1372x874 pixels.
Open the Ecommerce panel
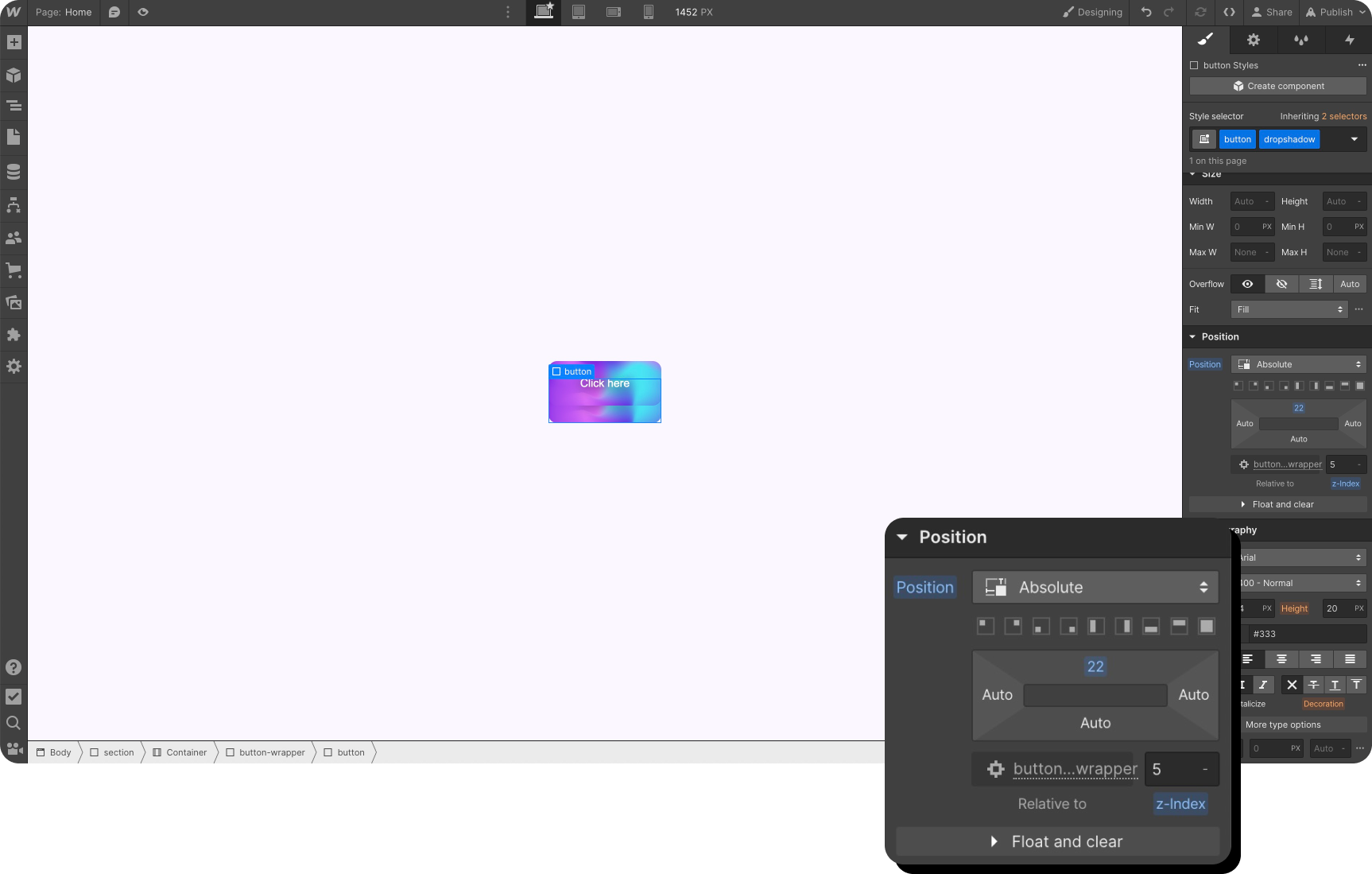[x=13, y=270]
